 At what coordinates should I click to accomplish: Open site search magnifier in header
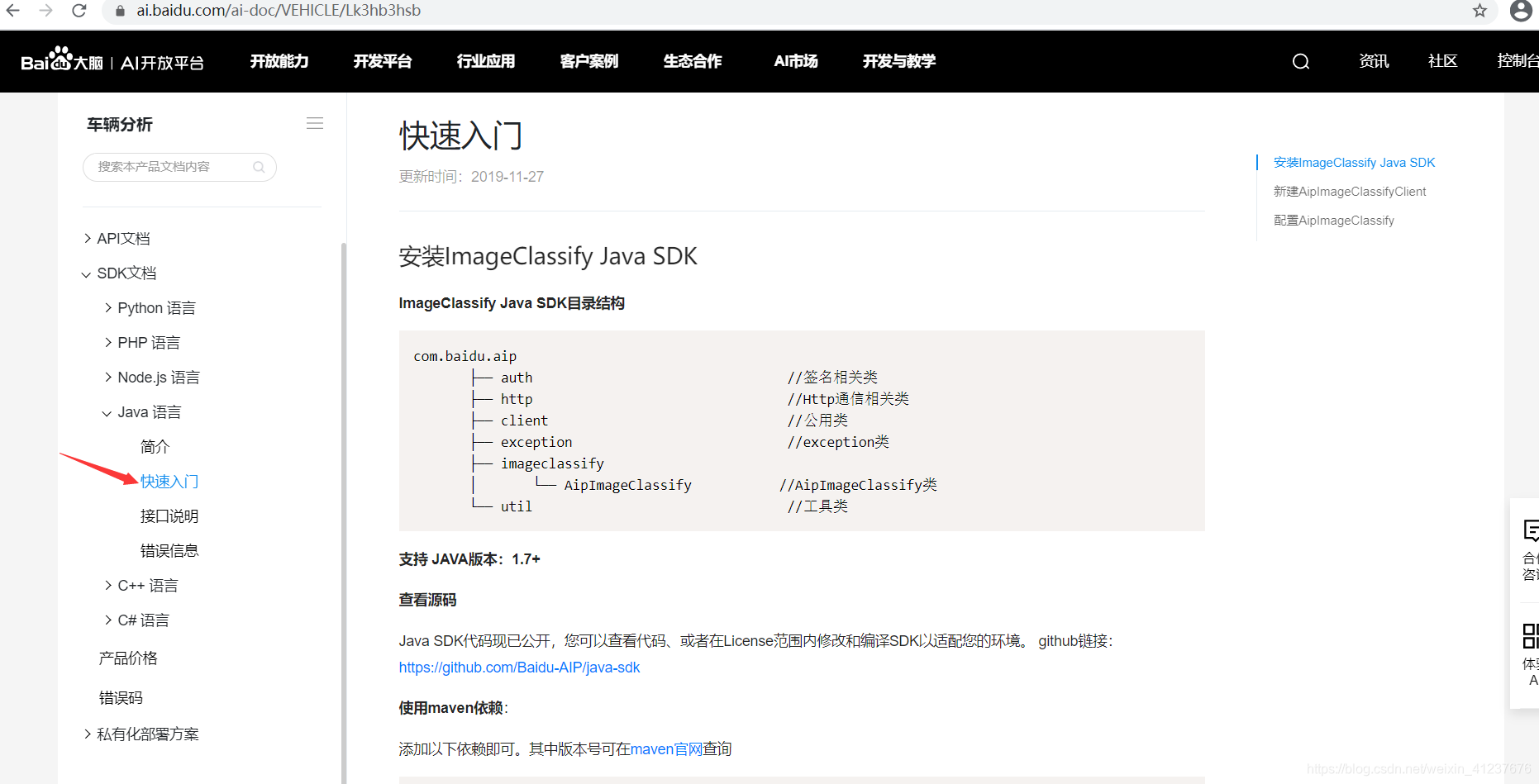pos(1301,61)
